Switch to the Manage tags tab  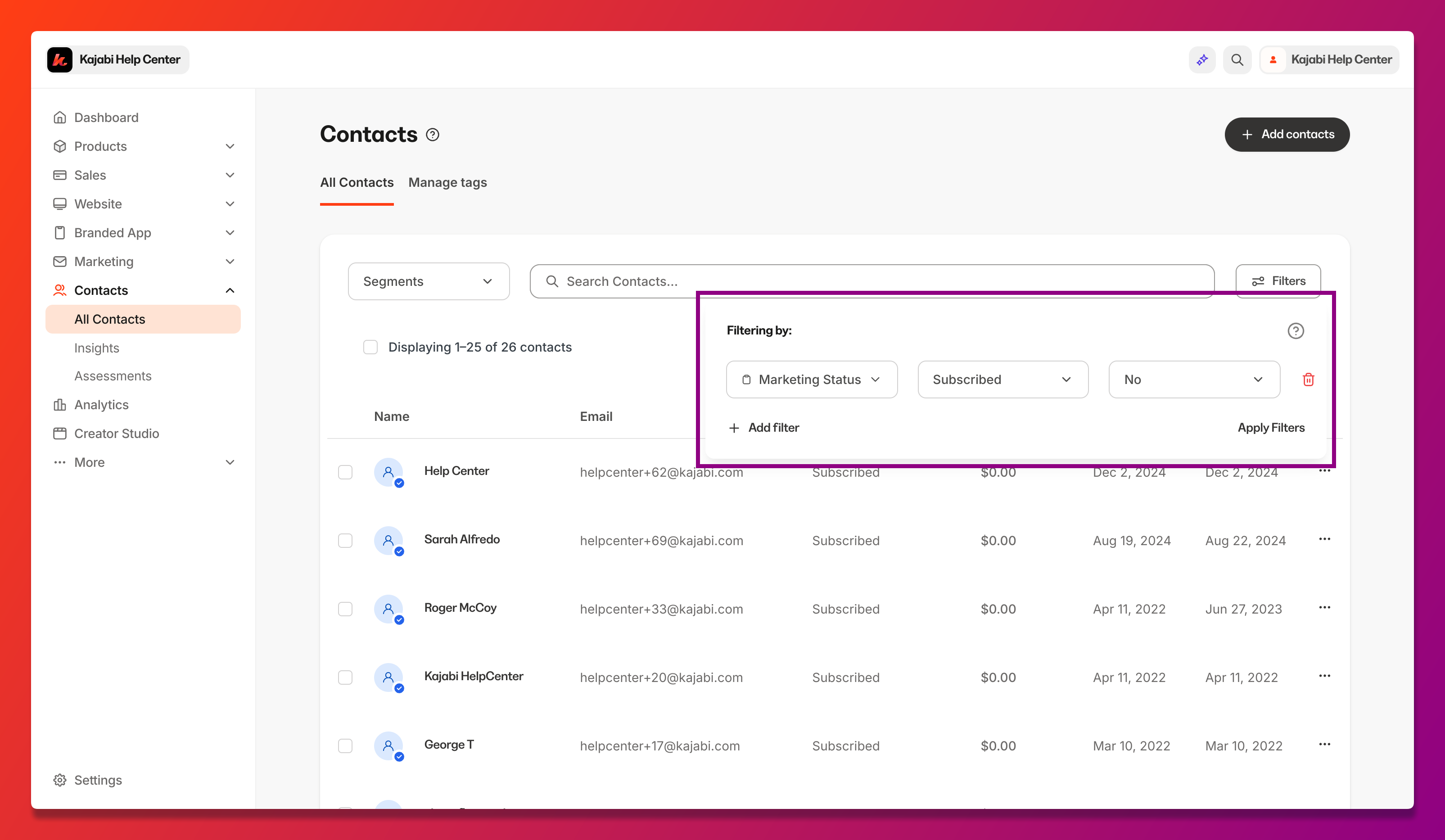click(447, 182)
